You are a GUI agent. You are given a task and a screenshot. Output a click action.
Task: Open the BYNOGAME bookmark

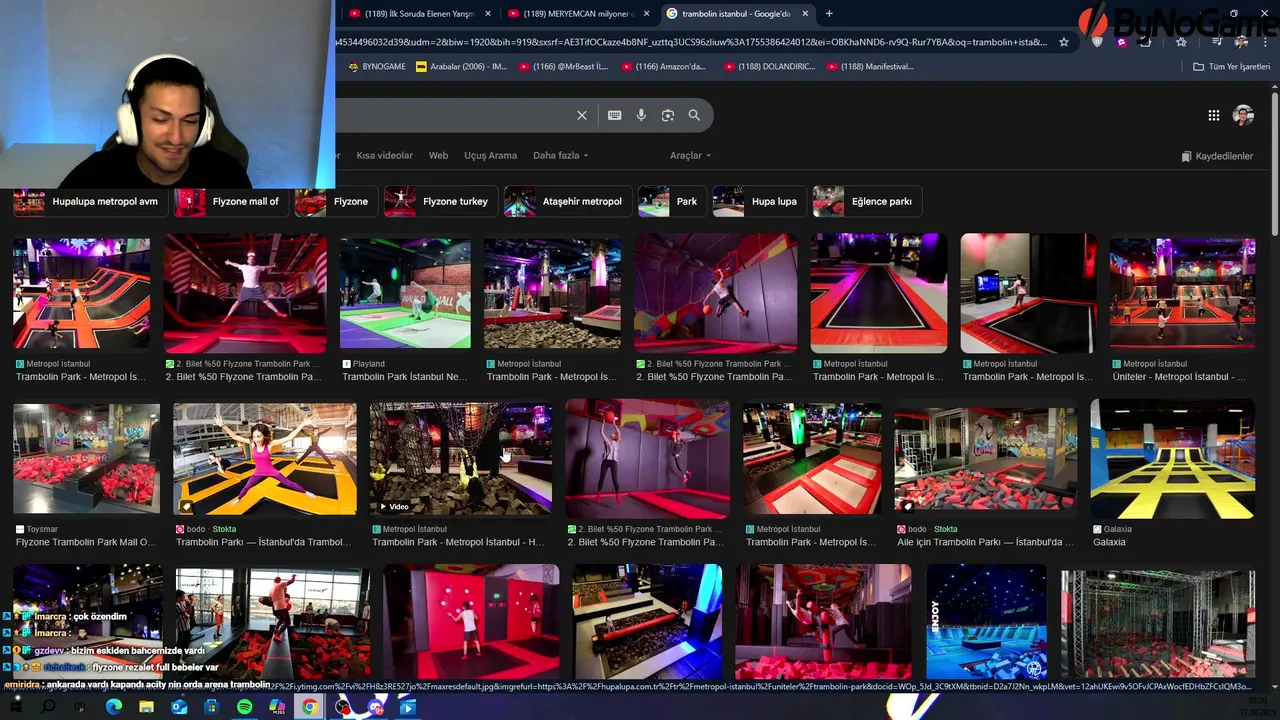377,67
